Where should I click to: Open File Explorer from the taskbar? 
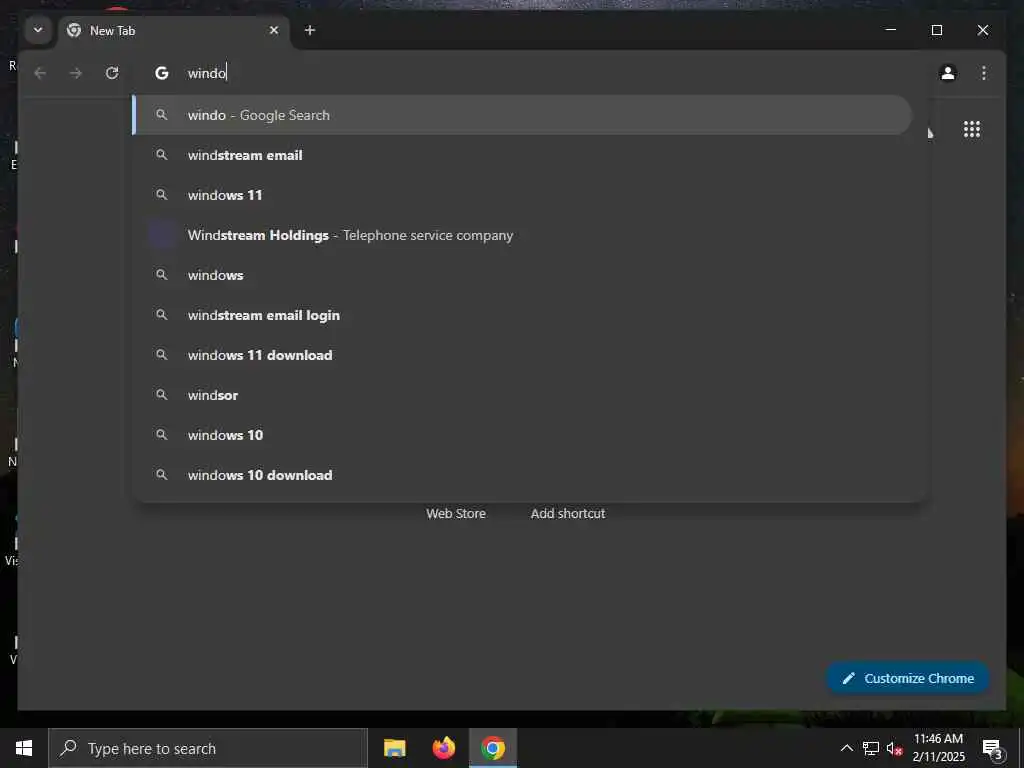tap(394, 748)
